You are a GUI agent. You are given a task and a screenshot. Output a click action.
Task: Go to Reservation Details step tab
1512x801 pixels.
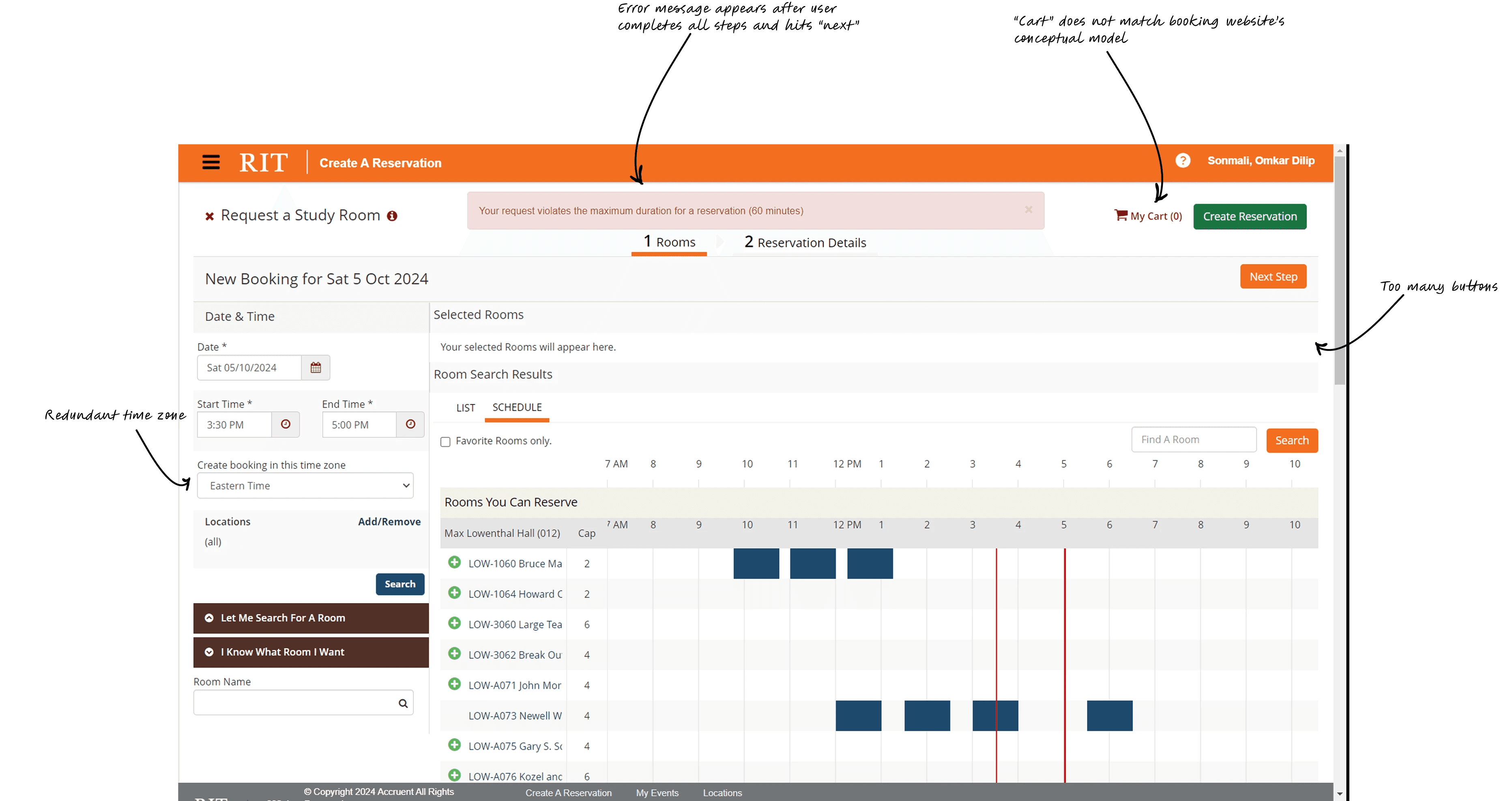pos(805,243)
